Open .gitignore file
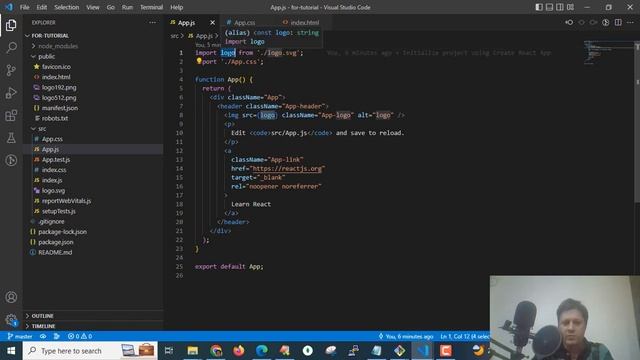640x360 pixels. 93,221
